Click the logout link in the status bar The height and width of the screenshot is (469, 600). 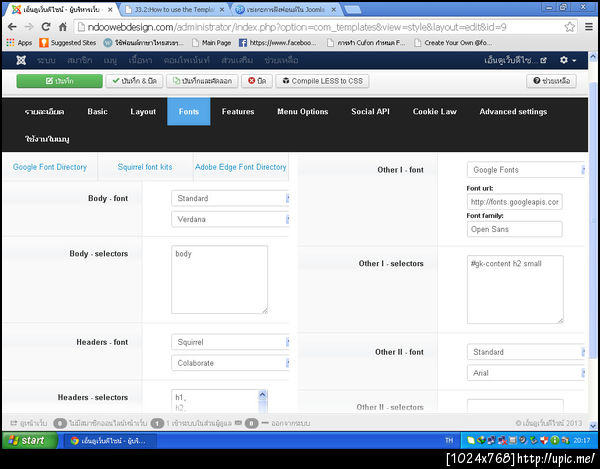tap(286, 423)
